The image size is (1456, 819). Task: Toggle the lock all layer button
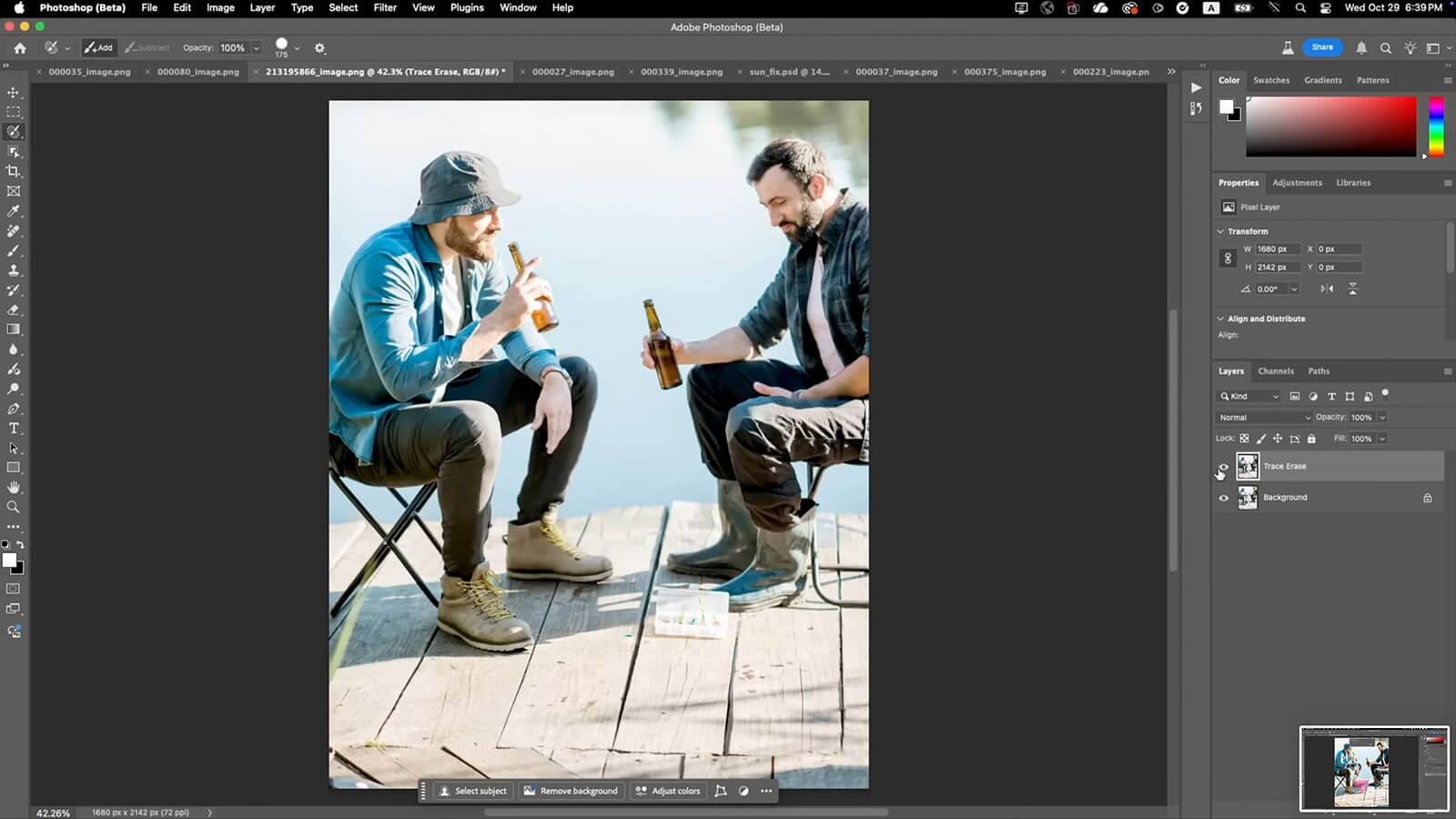click(x=1311, y=439)
